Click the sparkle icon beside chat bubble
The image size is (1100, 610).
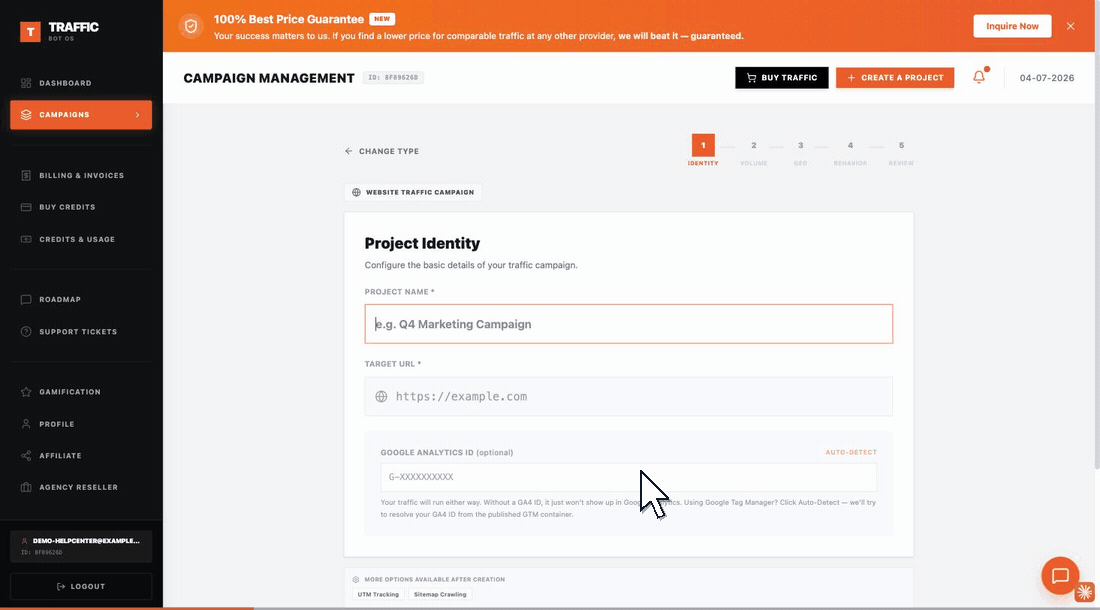[1085, 592]
